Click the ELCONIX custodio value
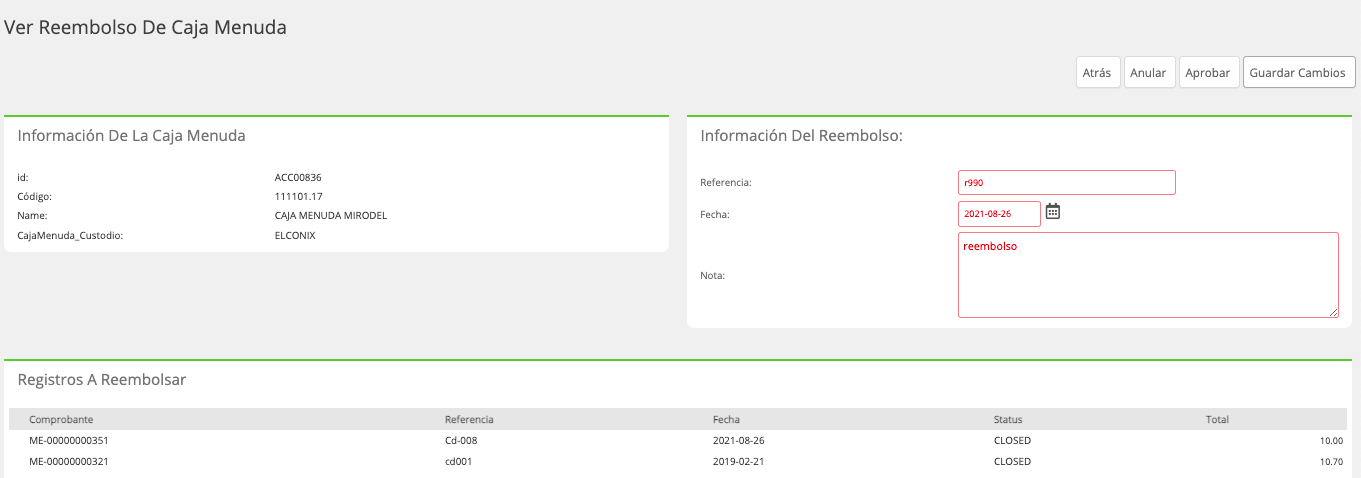The width and height of the screenshot is (1361, 478). pos(295,235)
